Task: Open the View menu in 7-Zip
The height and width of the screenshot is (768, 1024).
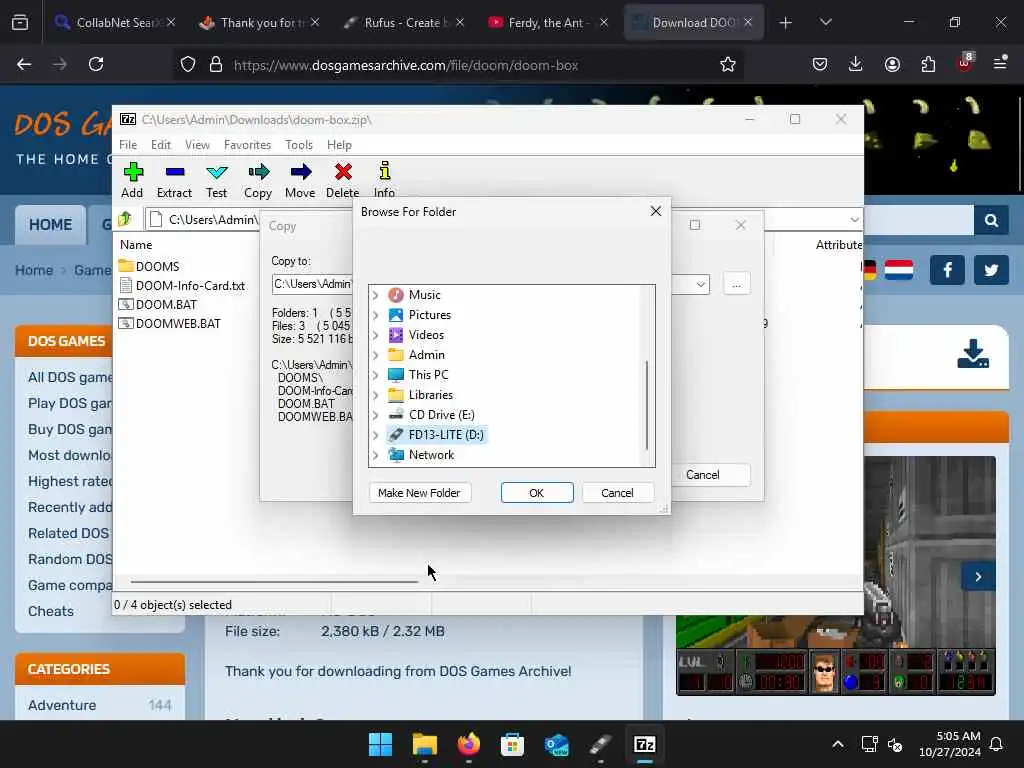Action: 197,144
